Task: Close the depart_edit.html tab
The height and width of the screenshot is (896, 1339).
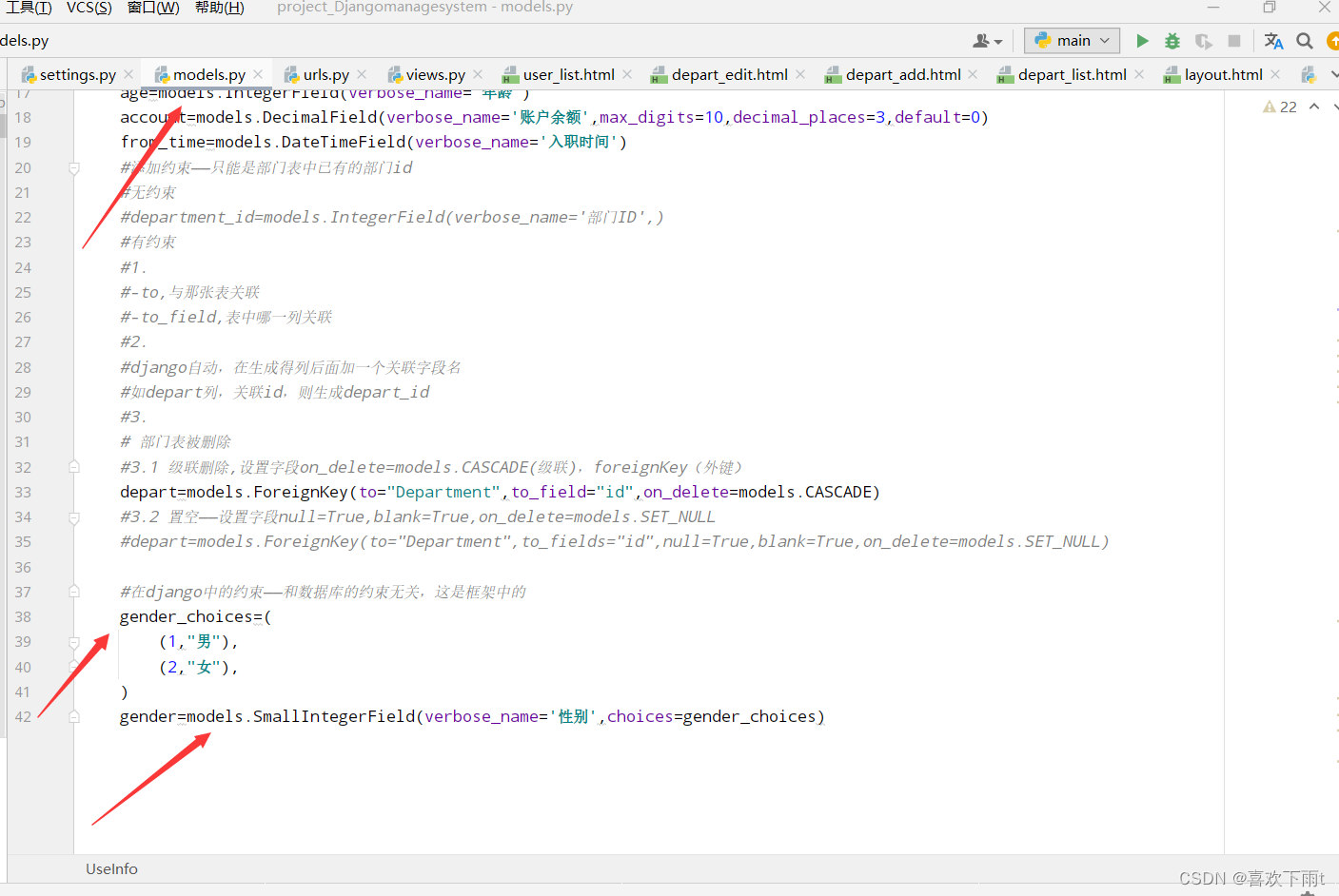Action: 800,74
